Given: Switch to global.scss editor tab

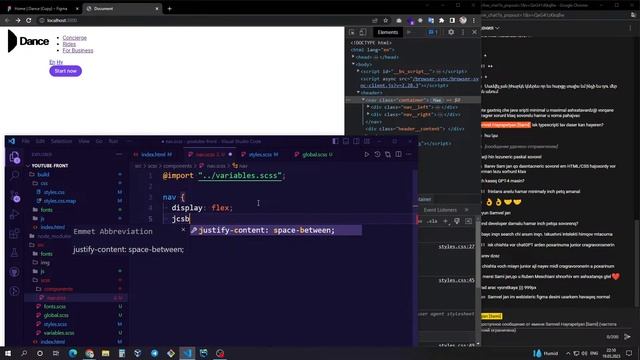Looking at the screenshot, I should (x=314, y=154).
